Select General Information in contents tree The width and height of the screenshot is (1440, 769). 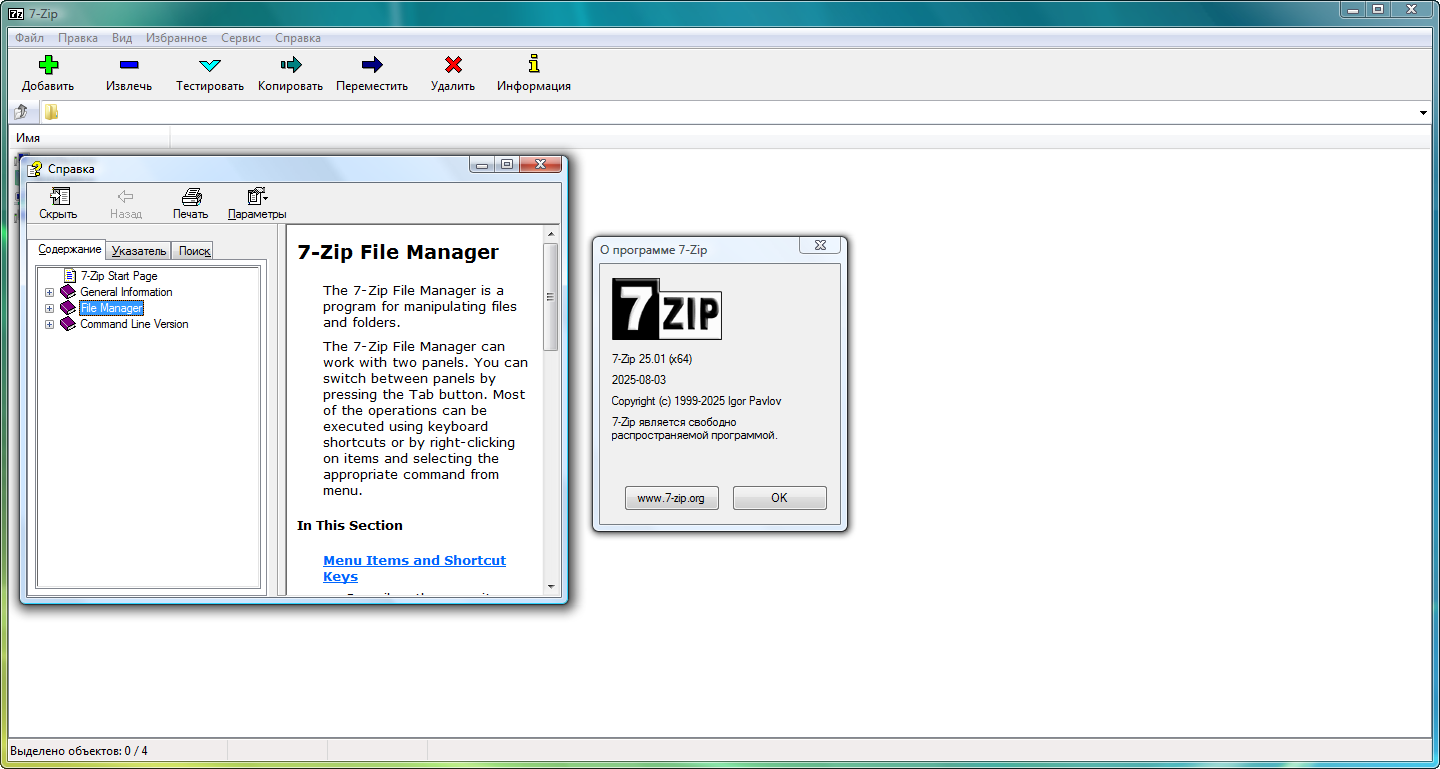click(x=126, y=292)
